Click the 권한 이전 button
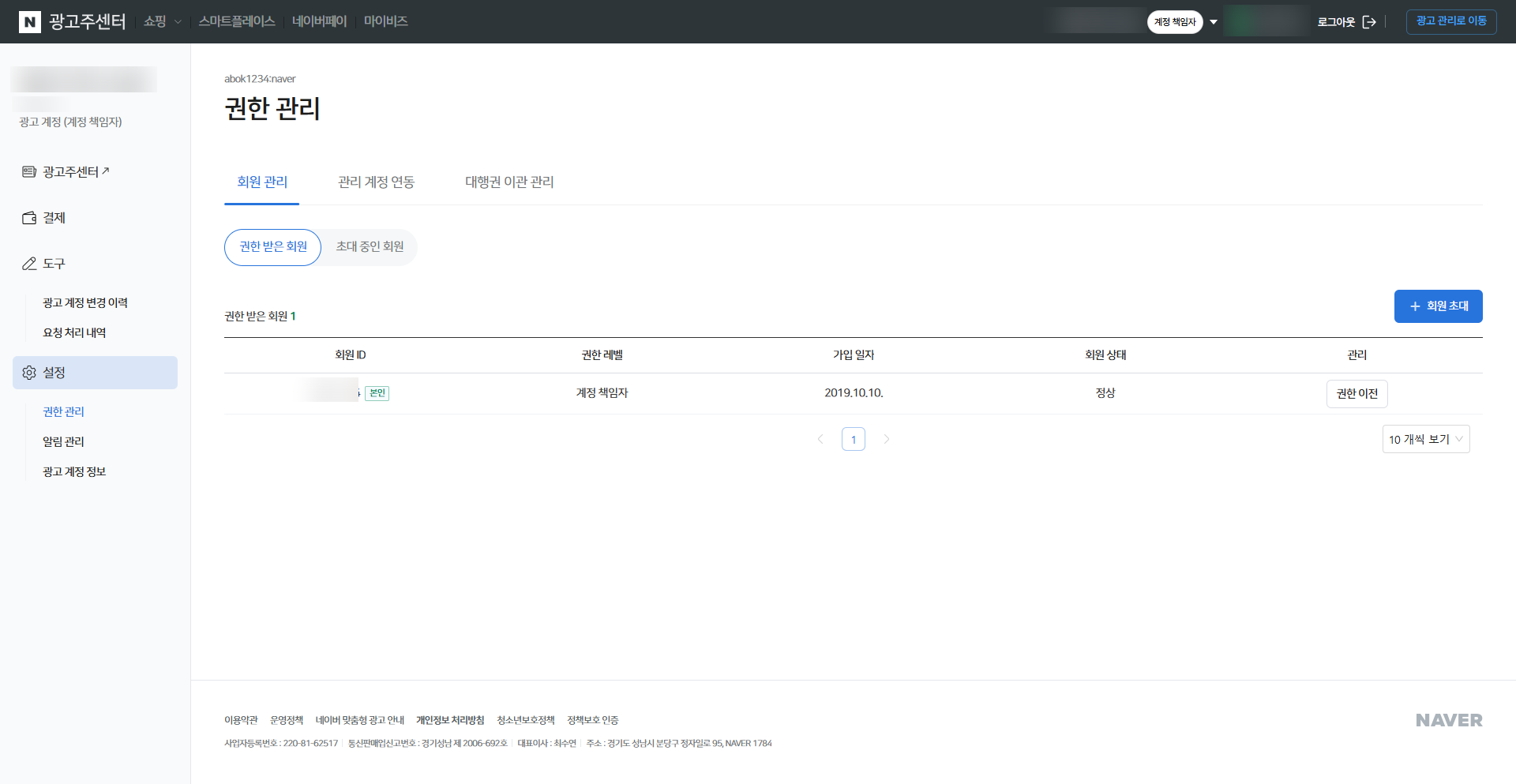This screenshot has width=1516, height=784. click(x=1357, y=393)
